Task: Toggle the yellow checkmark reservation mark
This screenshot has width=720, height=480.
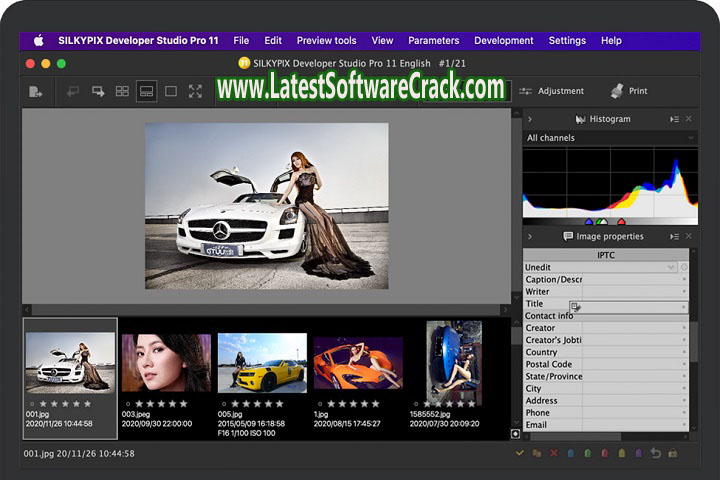Action: (x=519, y=454)
